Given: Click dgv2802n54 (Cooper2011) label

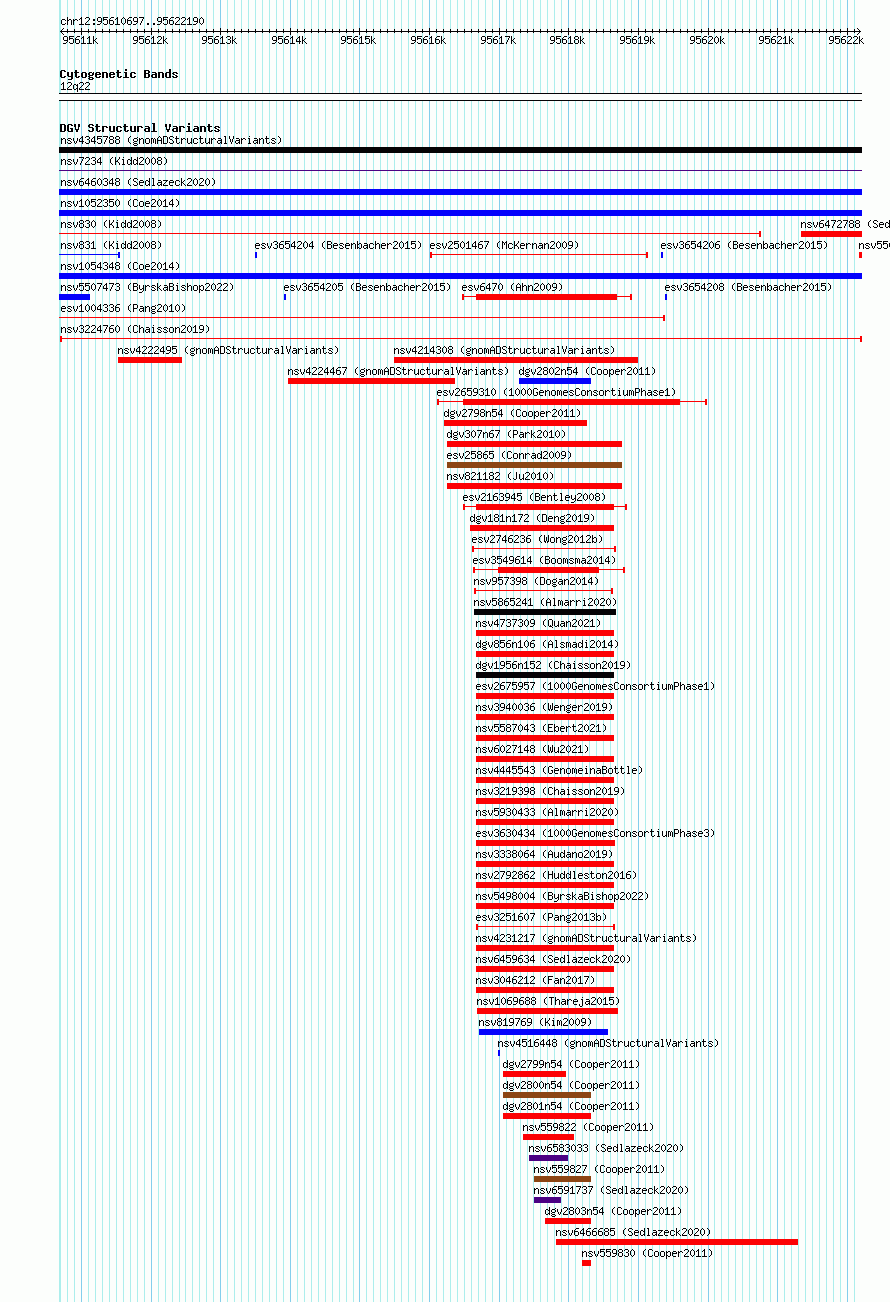Looking at the screenshot, I should [588, 371].
